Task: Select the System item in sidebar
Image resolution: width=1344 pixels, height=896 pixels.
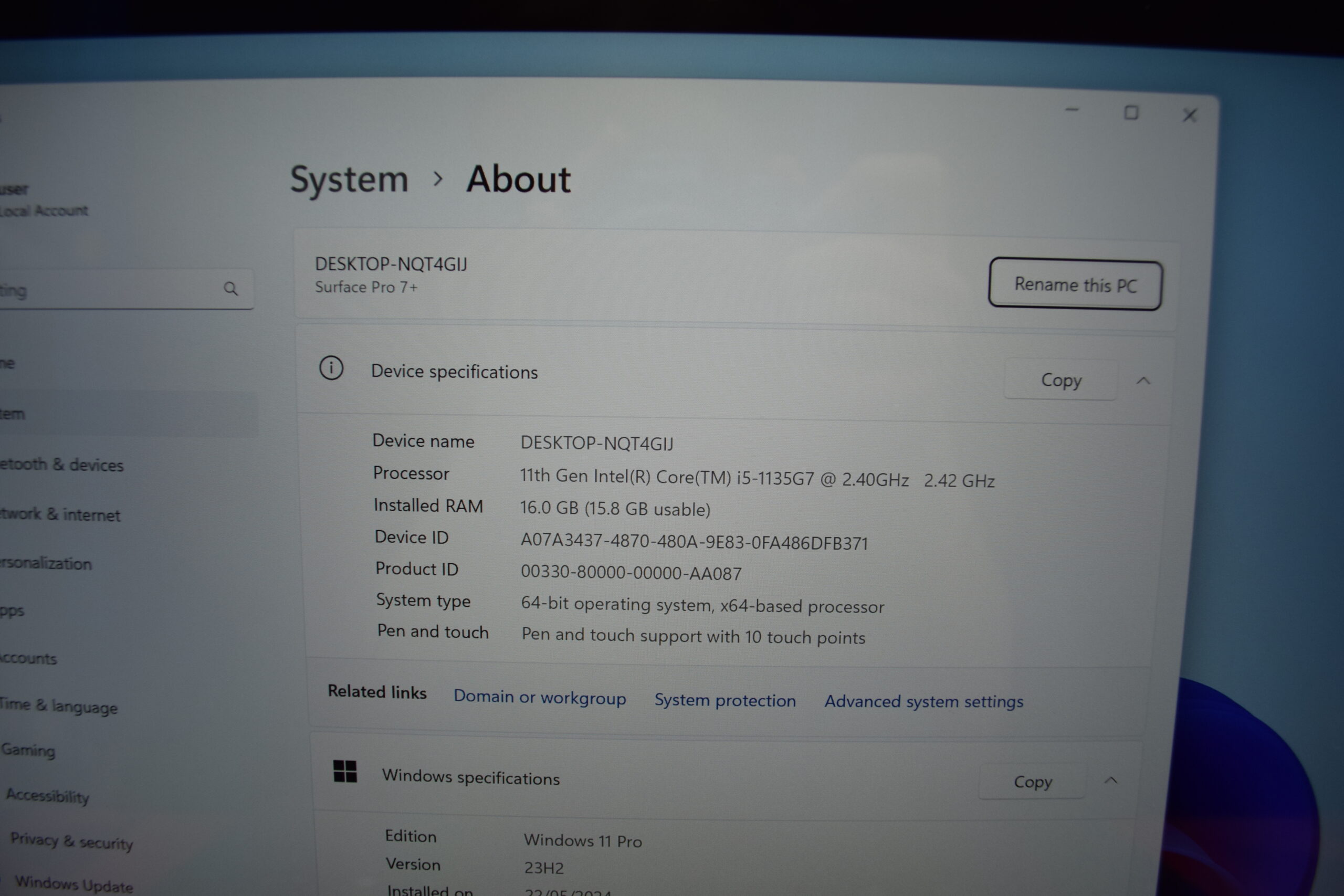Action: (129, 414)
